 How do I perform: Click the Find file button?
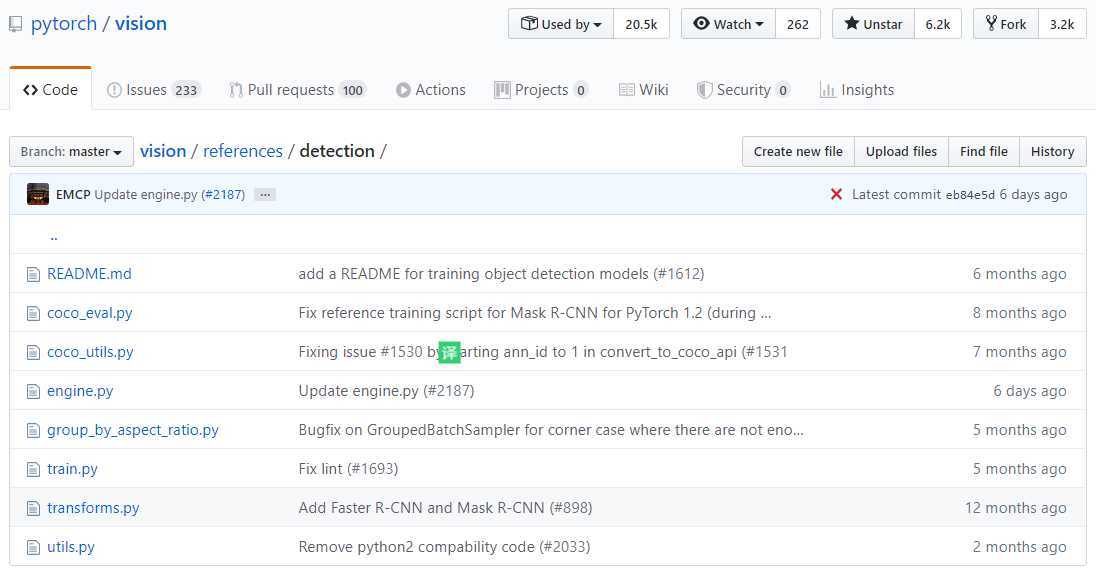tap(983, 152)
